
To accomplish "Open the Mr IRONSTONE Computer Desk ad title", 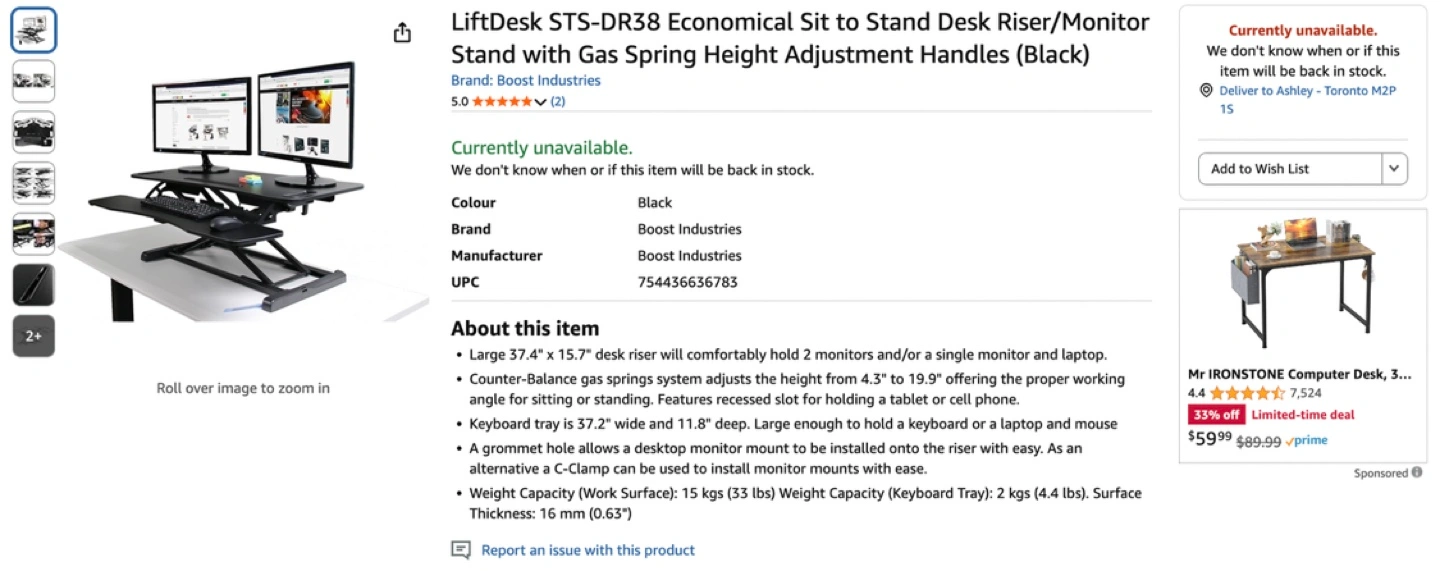I will point(1299,374).
